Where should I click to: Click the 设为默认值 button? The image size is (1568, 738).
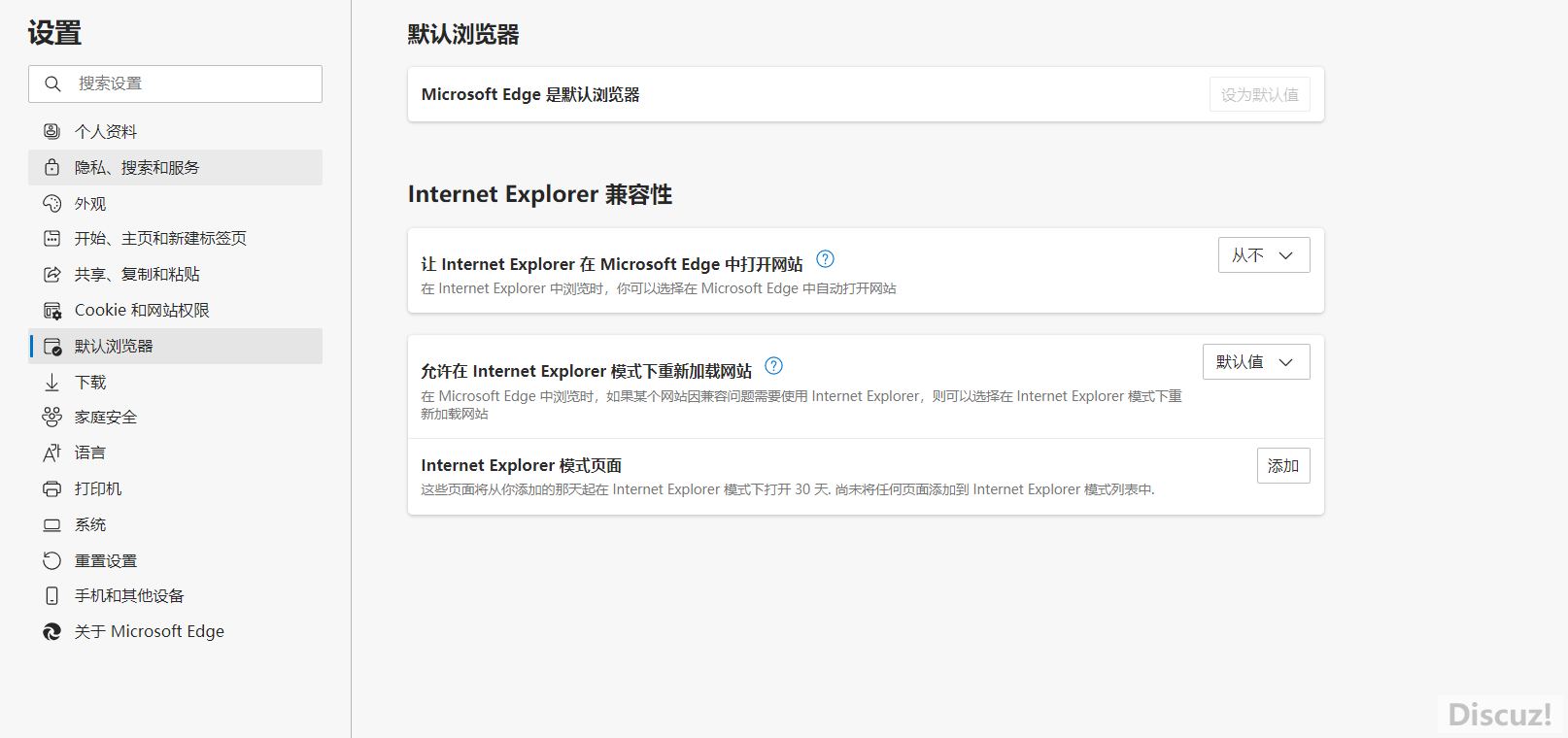1260,94
